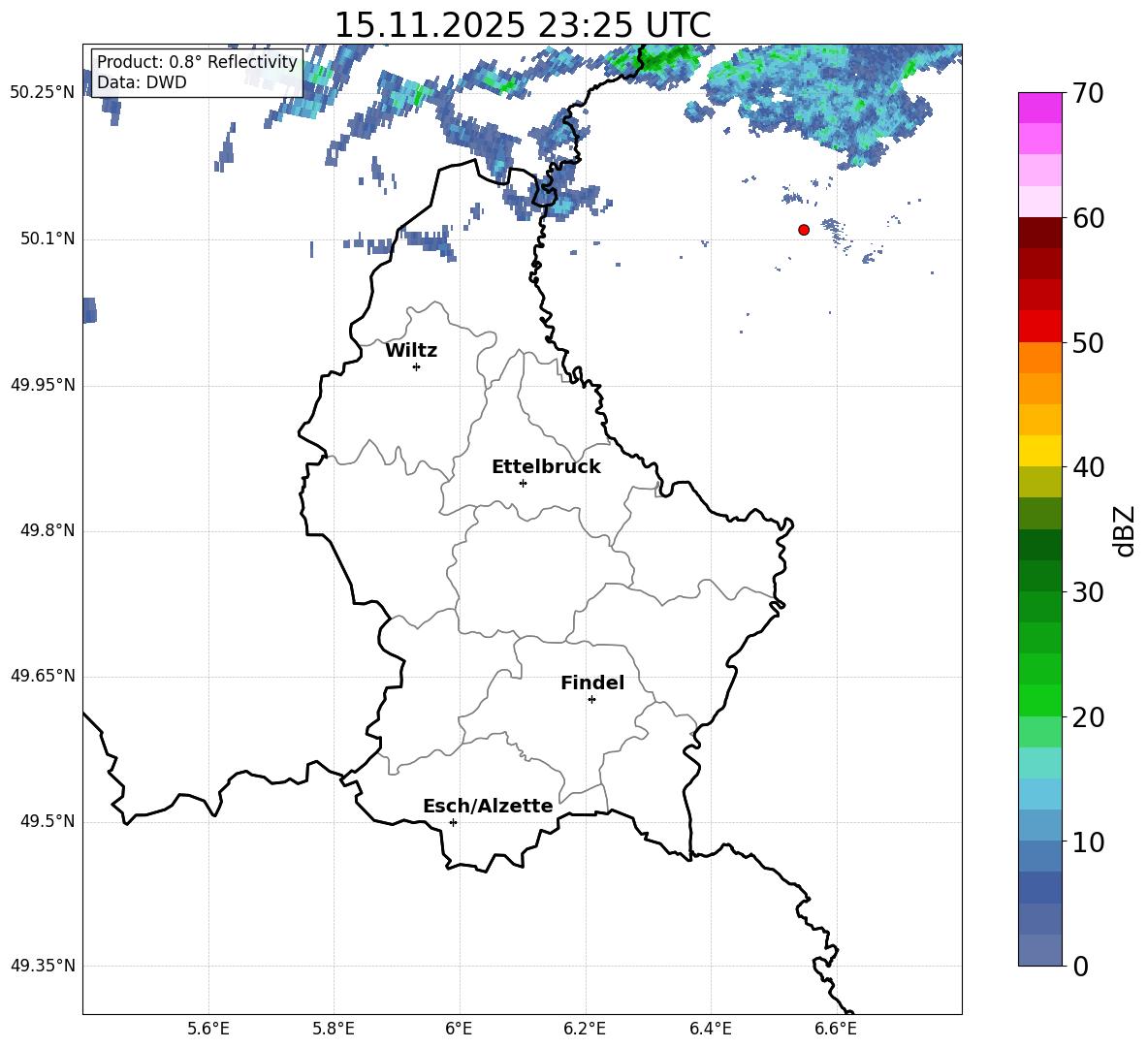The width and height of the screenshot is (1148, 1048).
Task: Click the 6.2°E longitude label
Action: 585,1029
